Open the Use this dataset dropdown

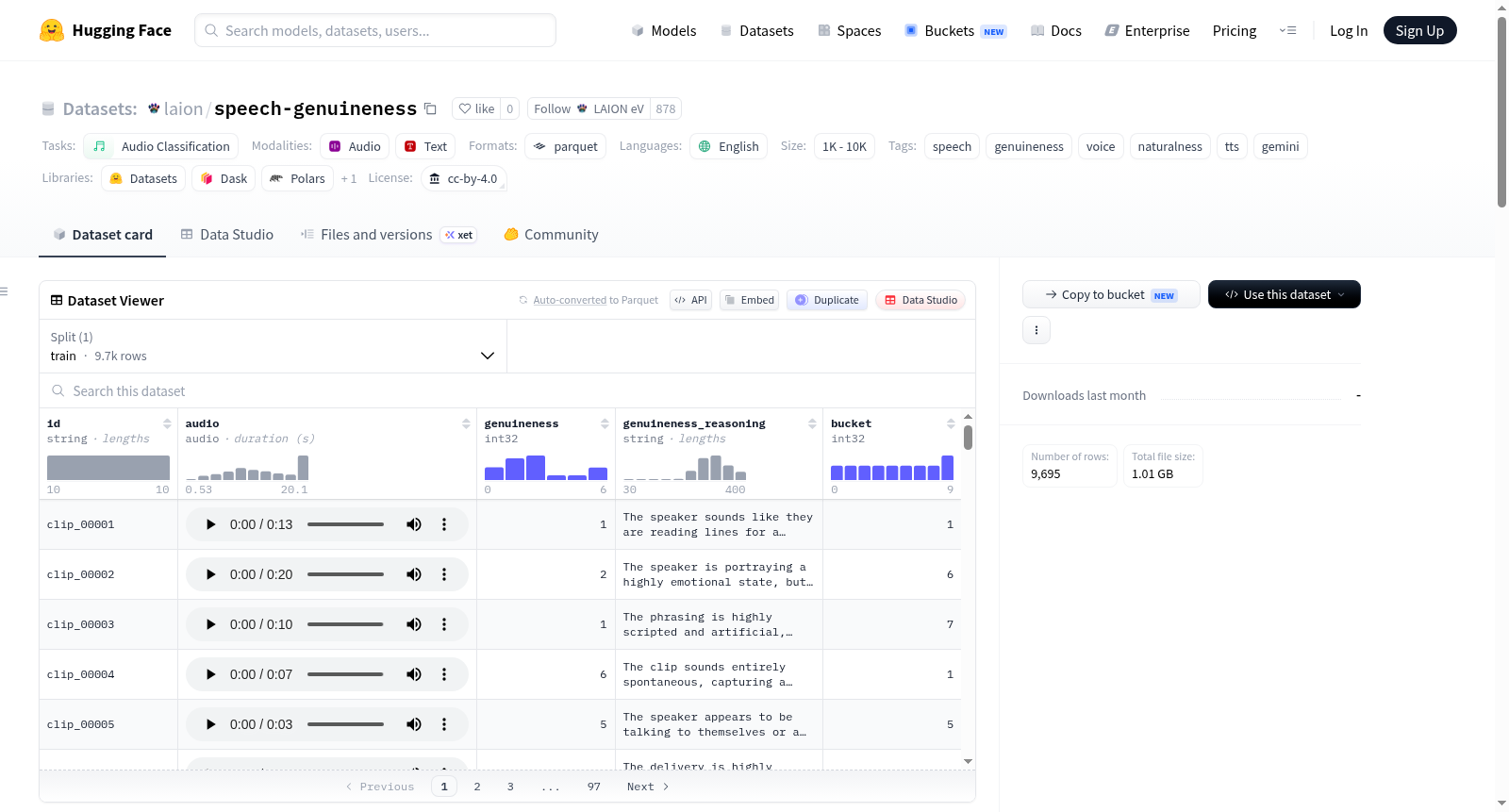click(x=1285, y=294)
